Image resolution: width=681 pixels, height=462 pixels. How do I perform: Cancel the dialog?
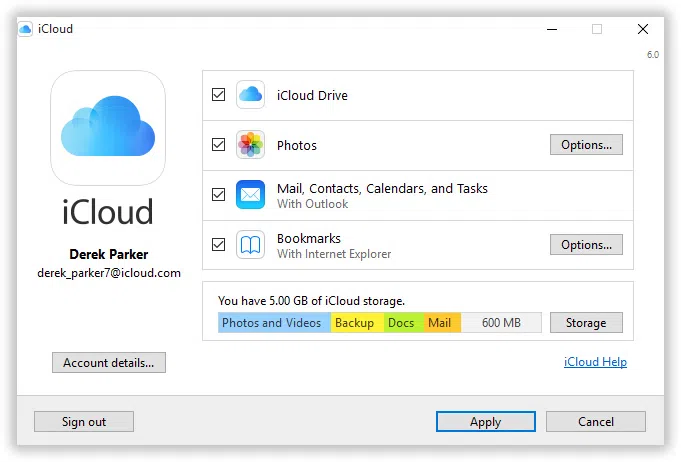click(595, 422)
